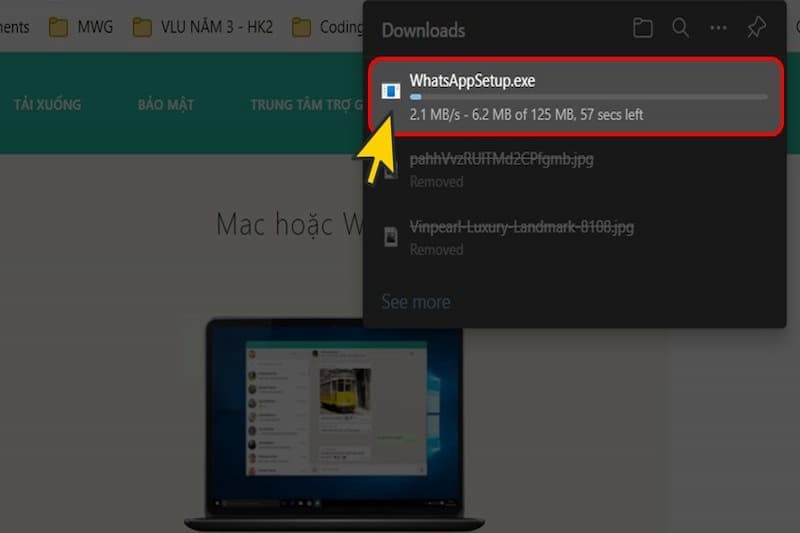
Task: Open the Coding bookmark folder
Action: click(x=327, y=27)
